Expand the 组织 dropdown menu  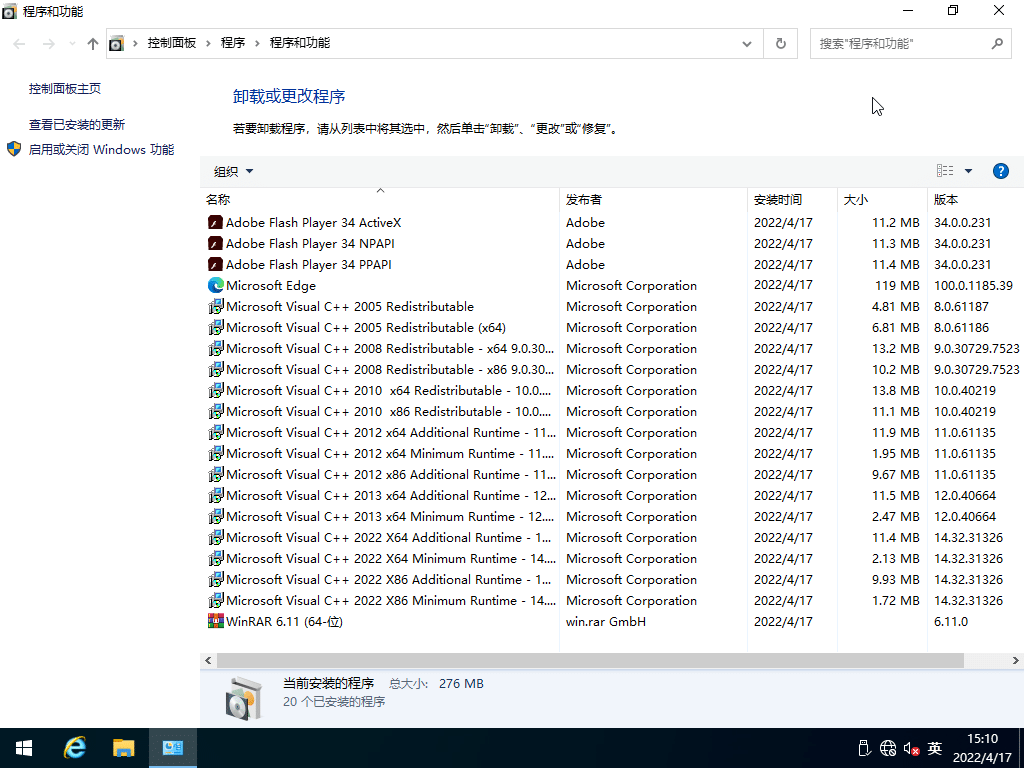point(234,171)
